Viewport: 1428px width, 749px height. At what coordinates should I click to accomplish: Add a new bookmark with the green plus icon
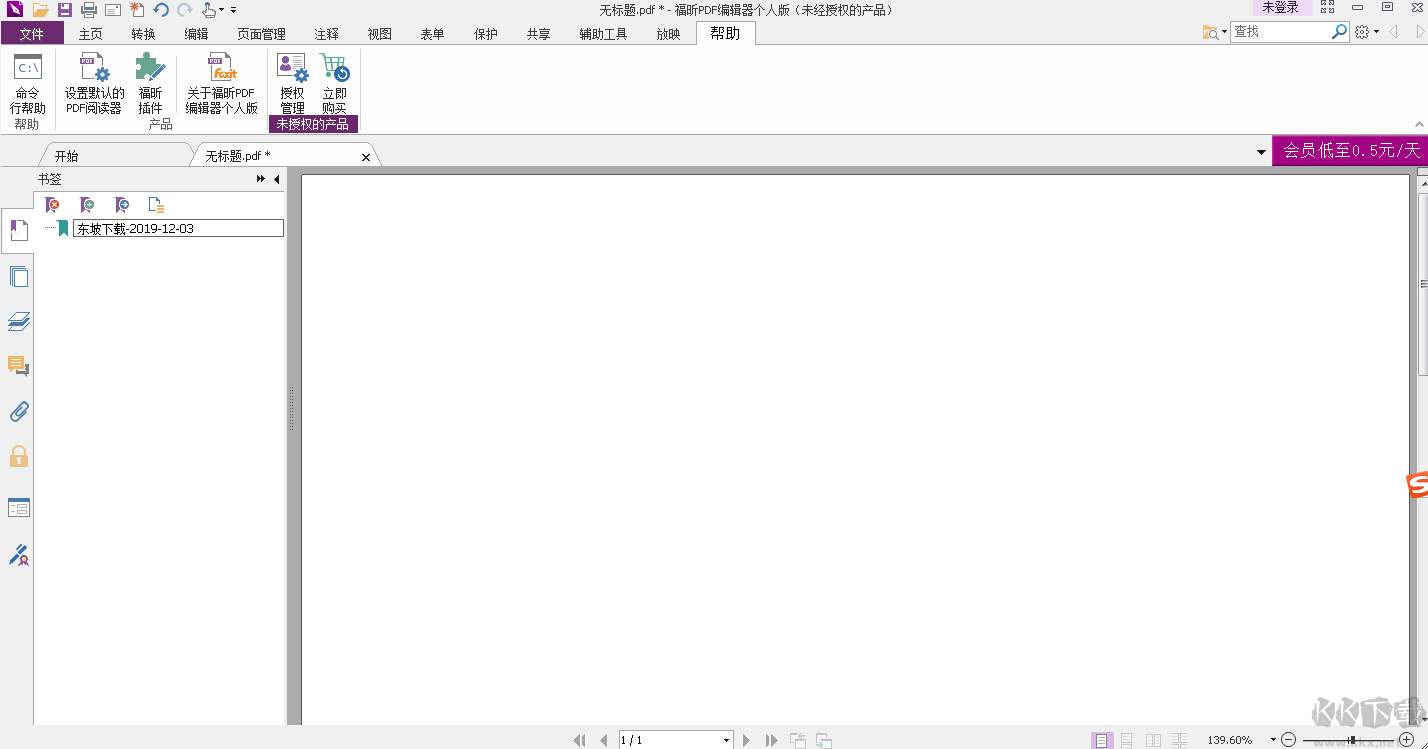[87, 204]
